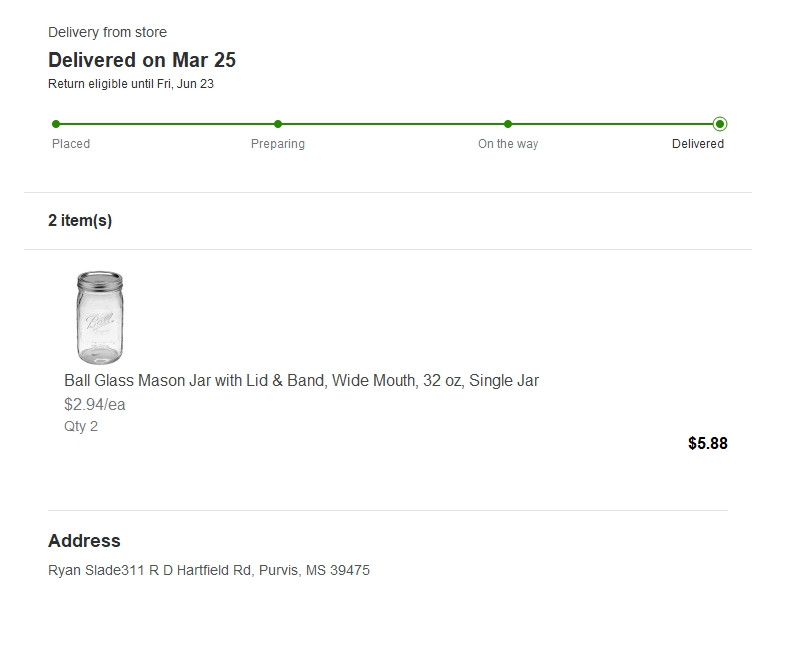Select the bold 'Delivered' status label

(x=698, y=144)
